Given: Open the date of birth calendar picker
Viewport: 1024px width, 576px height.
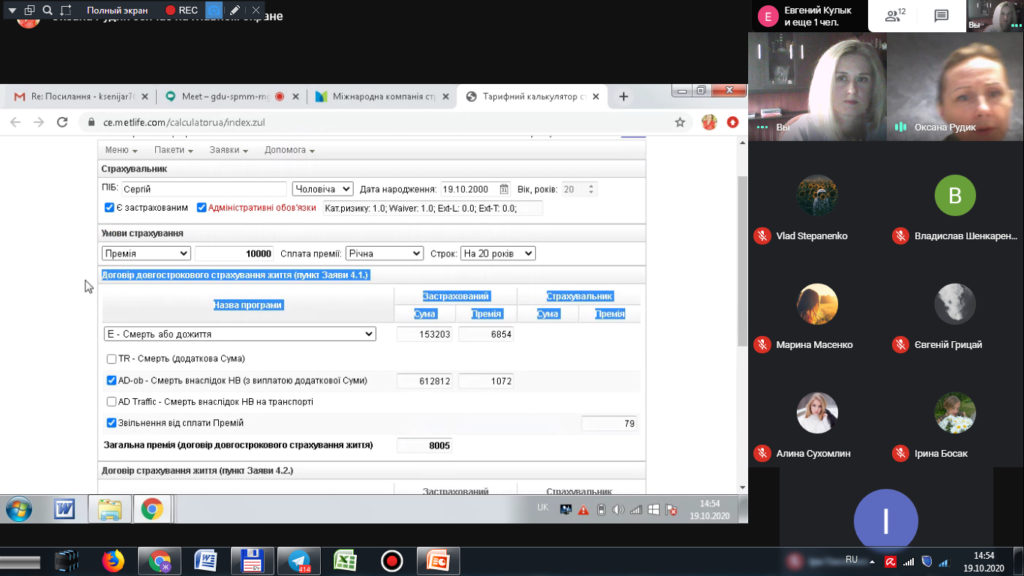Looking at the screenshot, I should click(x=504, y=189).
